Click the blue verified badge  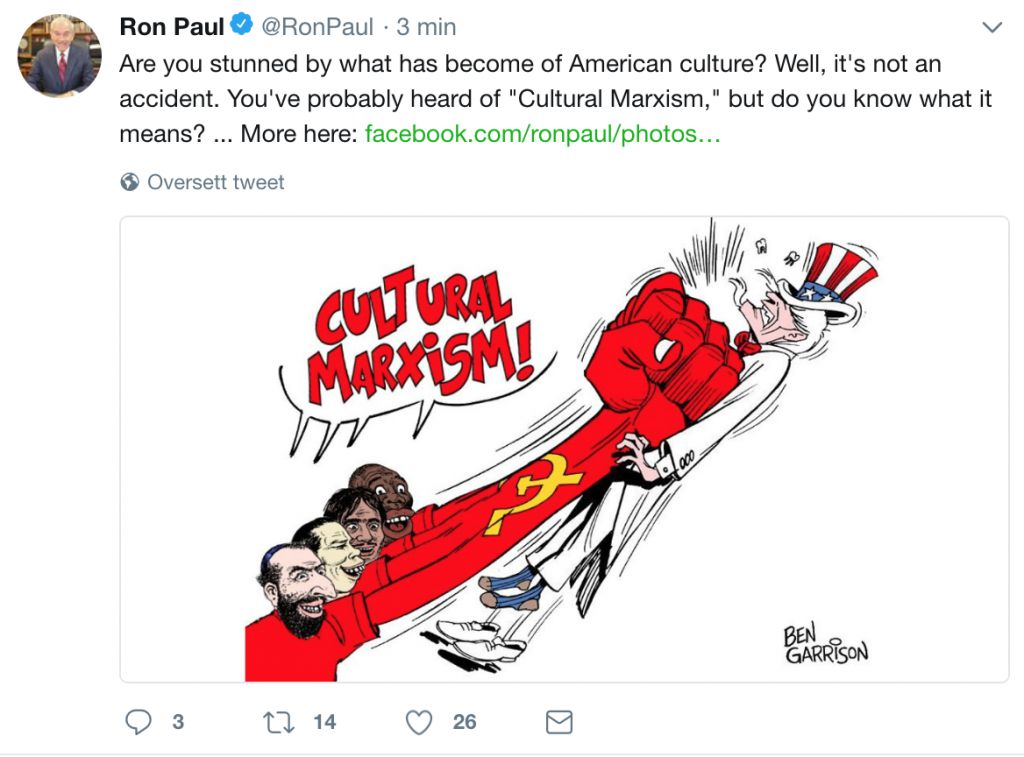pyautogui.click(x=242, y=25)
